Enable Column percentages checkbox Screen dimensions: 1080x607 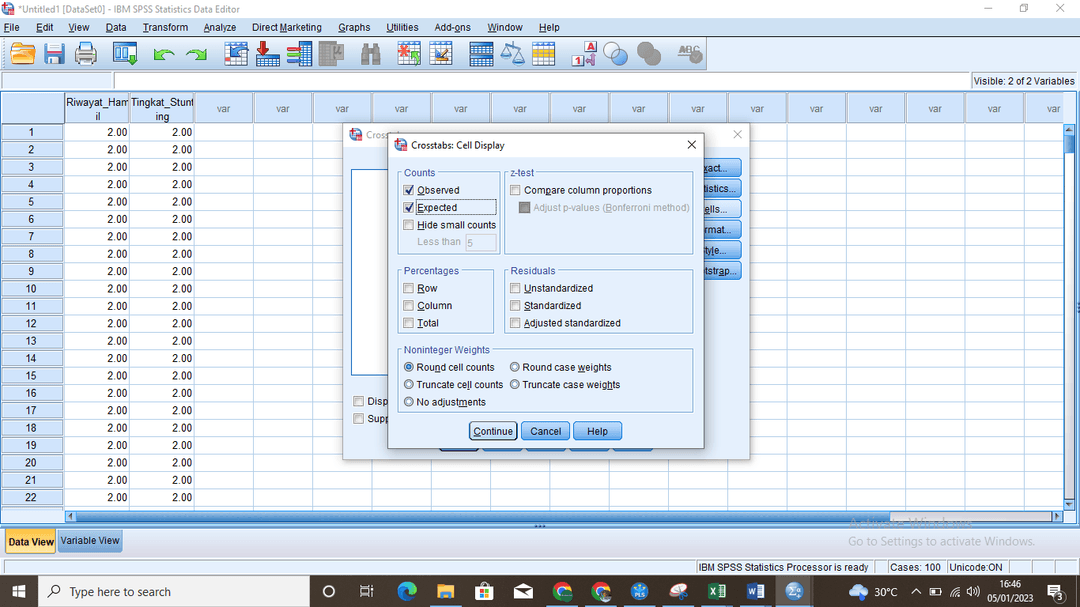point(408,305)
